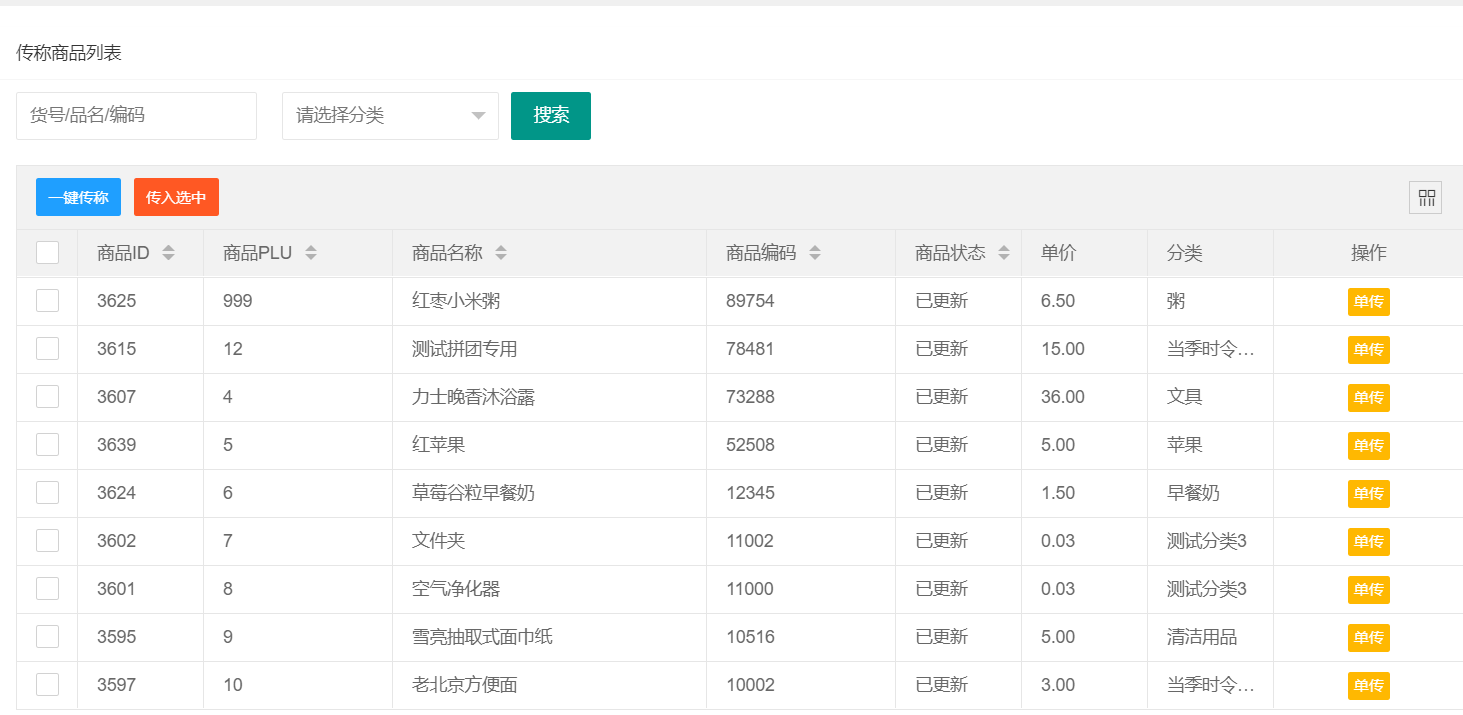Sort by 商品PLU column arrows
Viewport: 1463px width, 715px height.
click(x=311, y=253)
